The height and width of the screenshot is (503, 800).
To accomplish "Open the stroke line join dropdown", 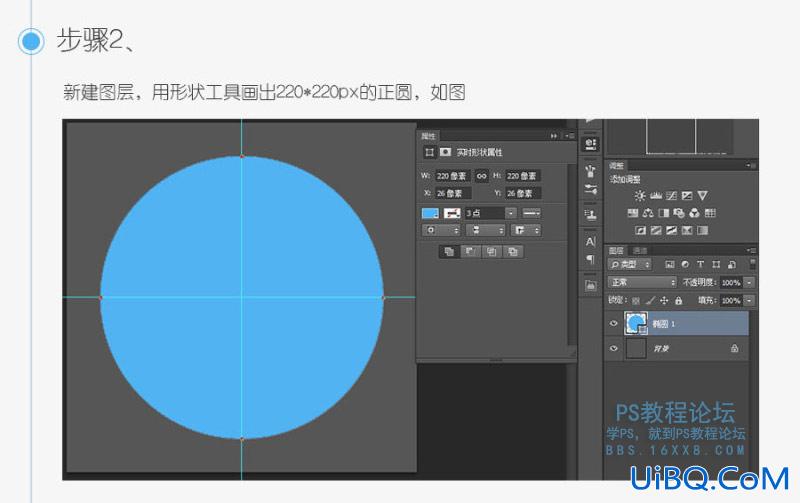I will click(525, 231).
